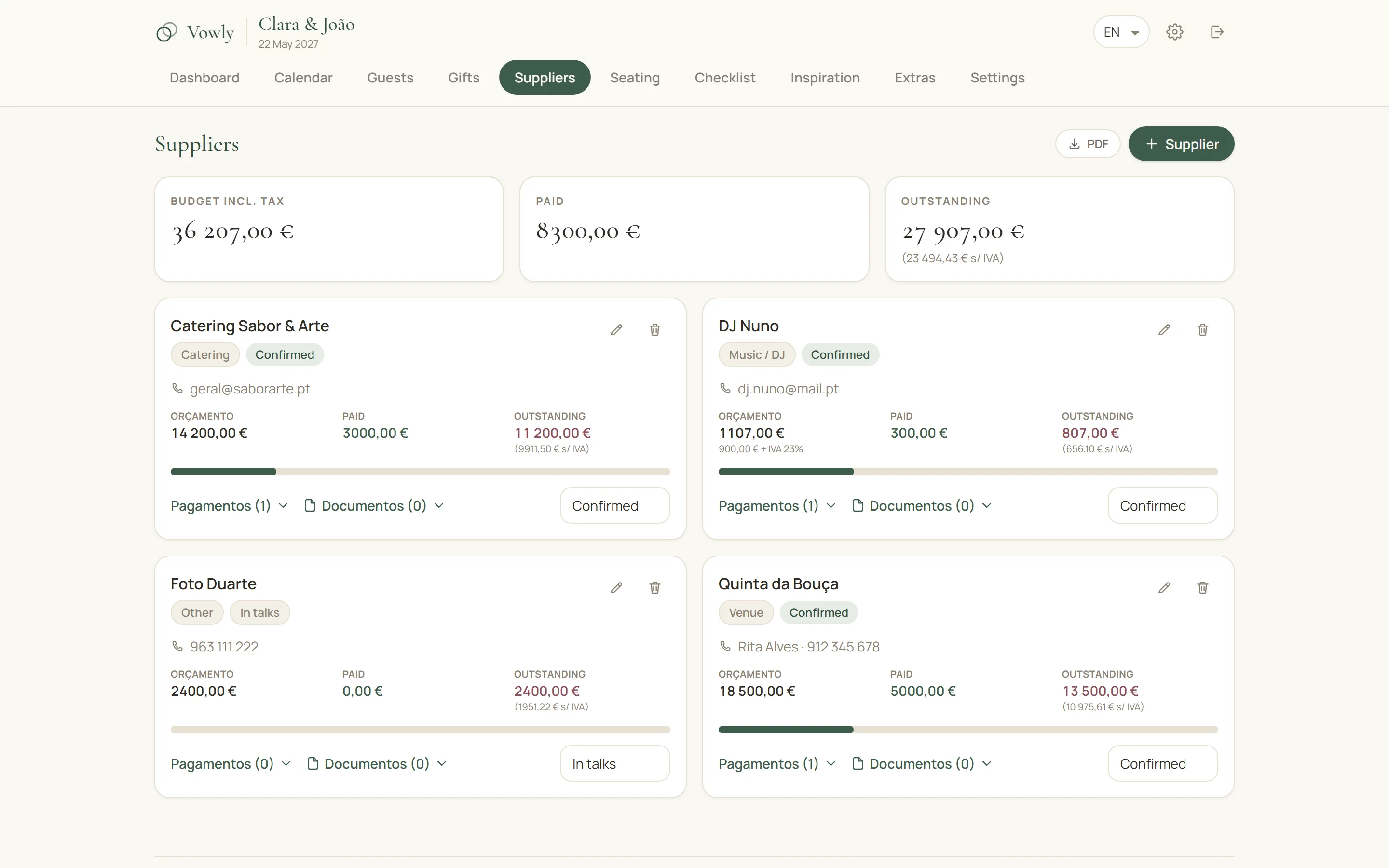This screenshot has height=868, width=1389.
Task: Open In talks status selector on Foto Duarte
Action: coord(615,763)
